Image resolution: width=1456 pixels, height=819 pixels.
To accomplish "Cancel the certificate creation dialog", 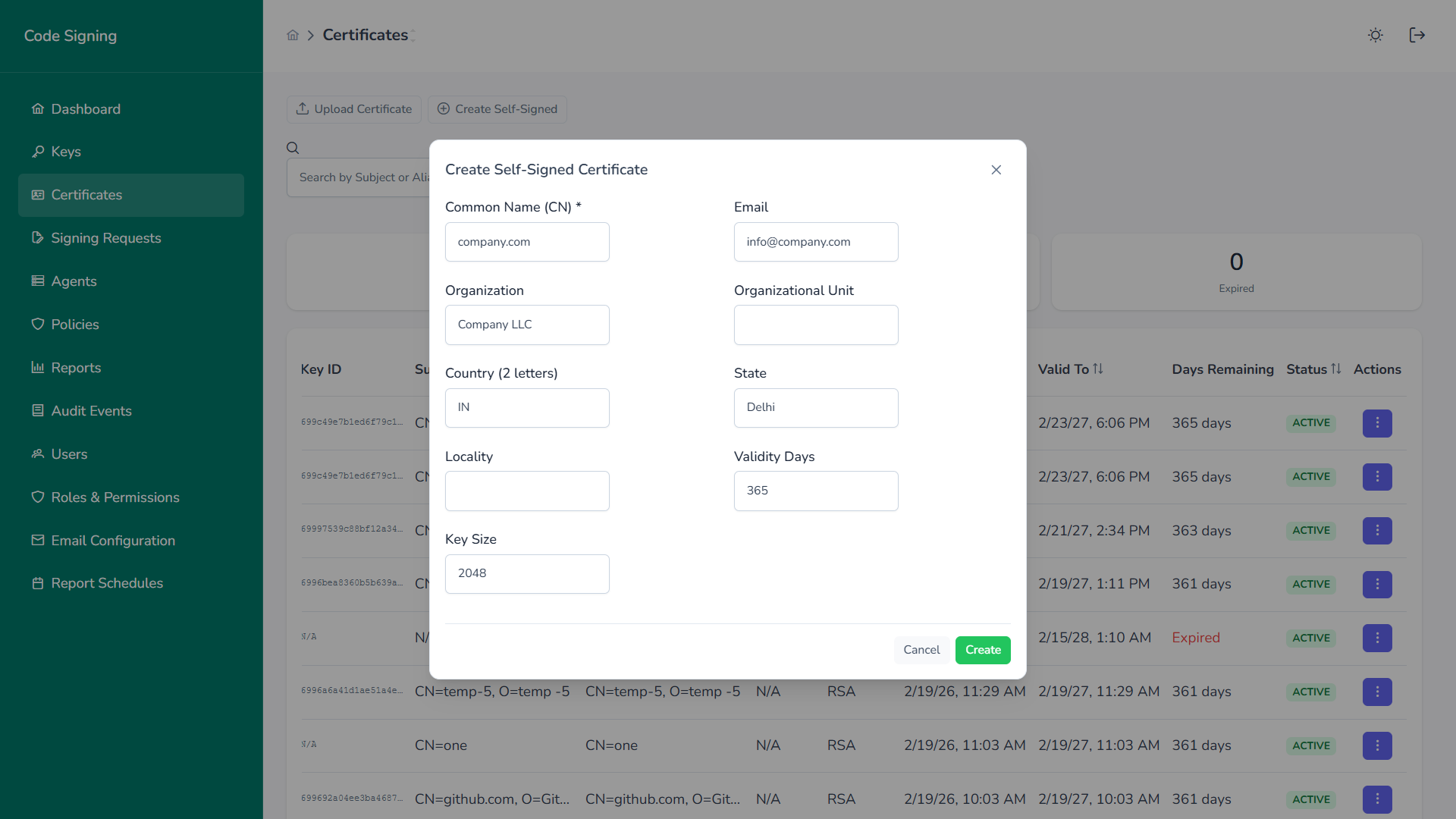I will pos(921,650).
